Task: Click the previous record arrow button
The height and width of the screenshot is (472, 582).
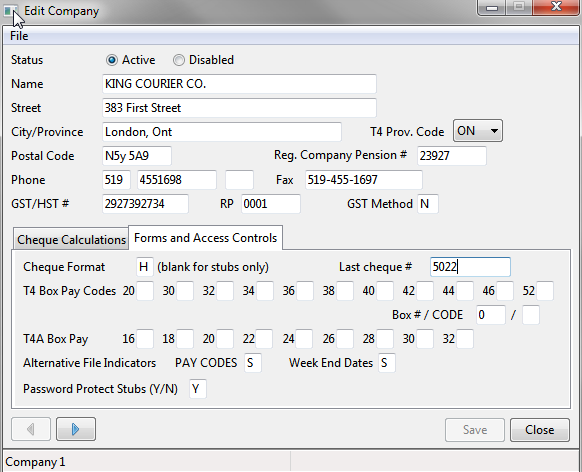Action: point(31,429)
